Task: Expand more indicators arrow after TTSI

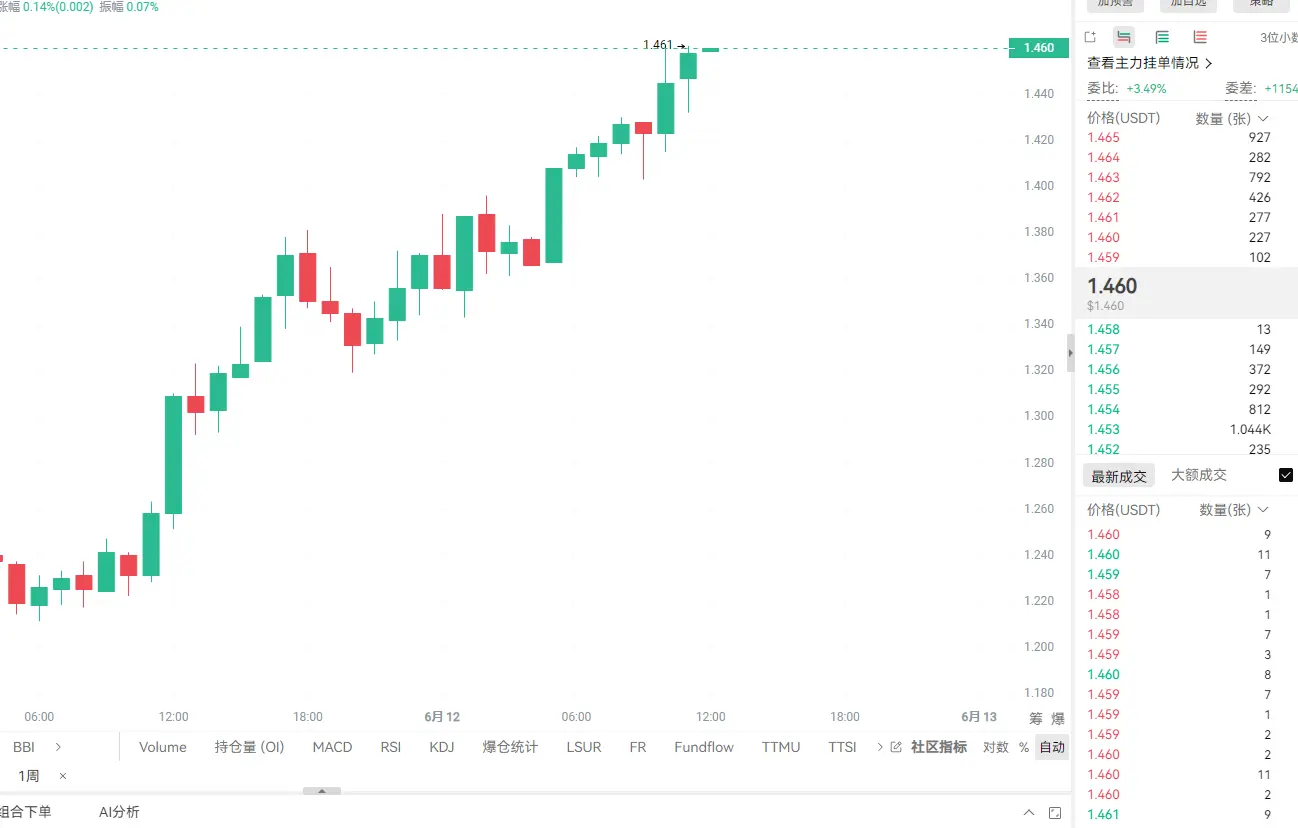Action: click(x=879, y=747)
